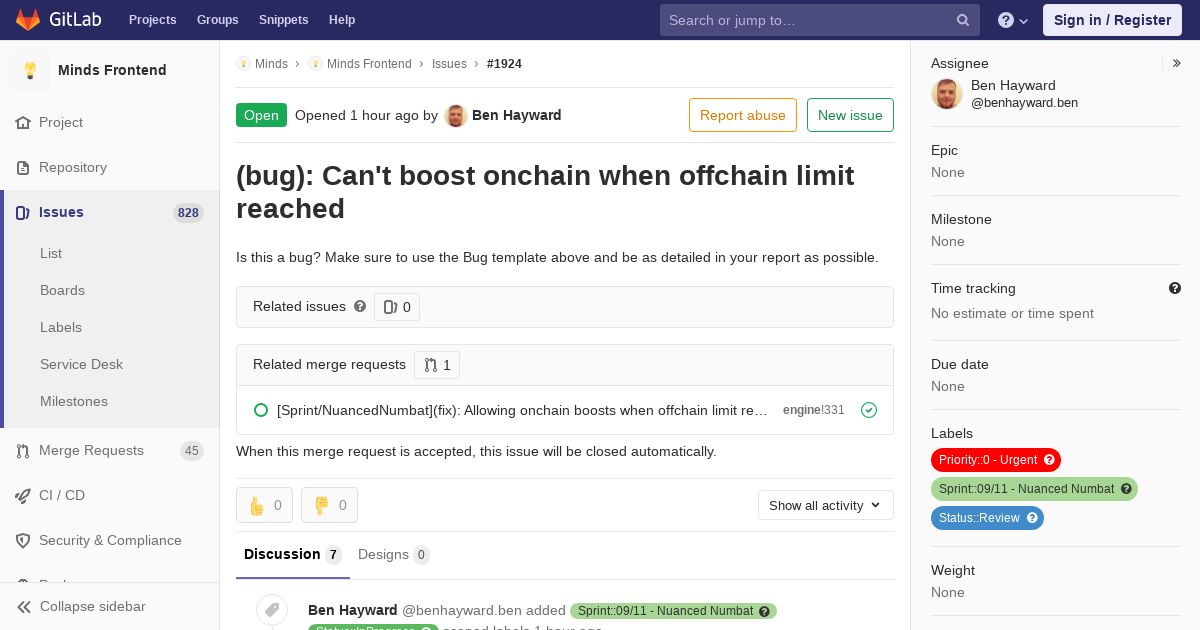Click Ben Hayward's avatar beside the opened time
The width and height of the screenshot is (1200, 630).
click(x=456, y=115)
